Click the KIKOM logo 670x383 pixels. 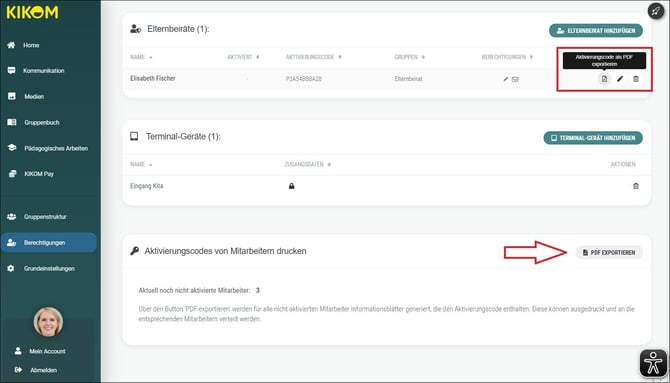pyautogui.click(x=32, y=12)
